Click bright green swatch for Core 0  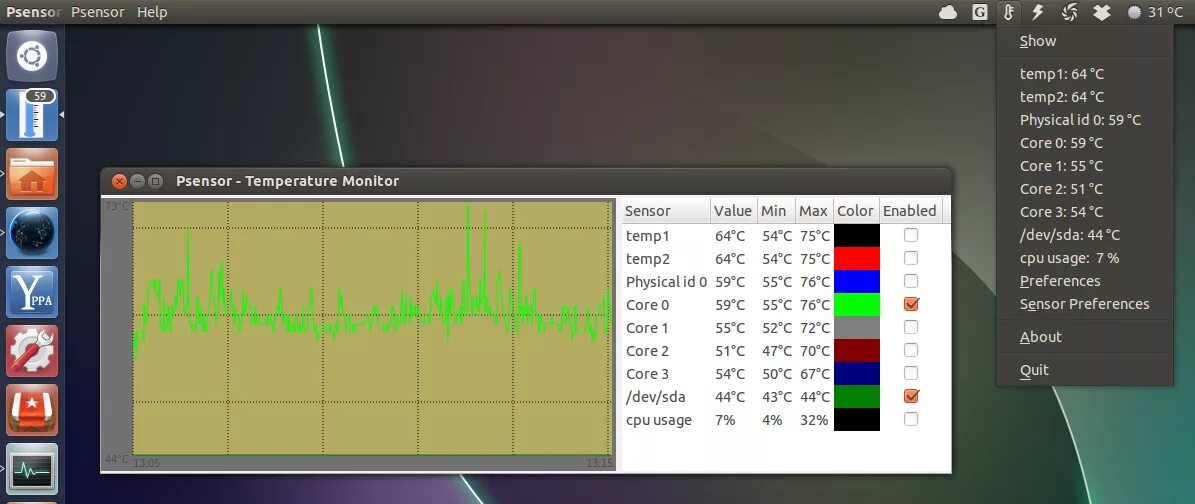857,304
